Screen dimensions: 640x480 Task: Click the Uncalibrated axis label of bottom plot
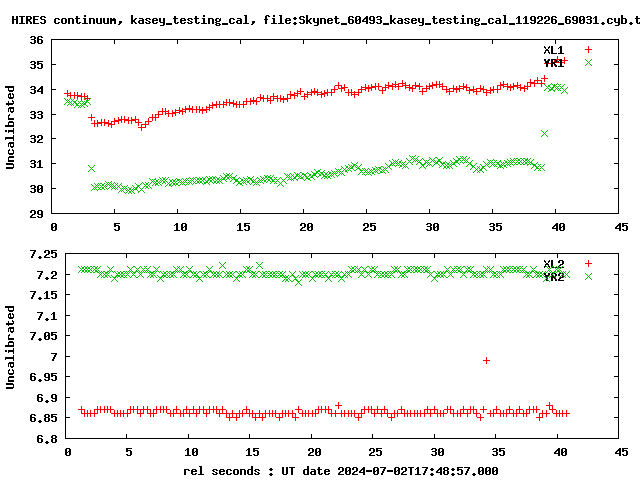[10, 347]
